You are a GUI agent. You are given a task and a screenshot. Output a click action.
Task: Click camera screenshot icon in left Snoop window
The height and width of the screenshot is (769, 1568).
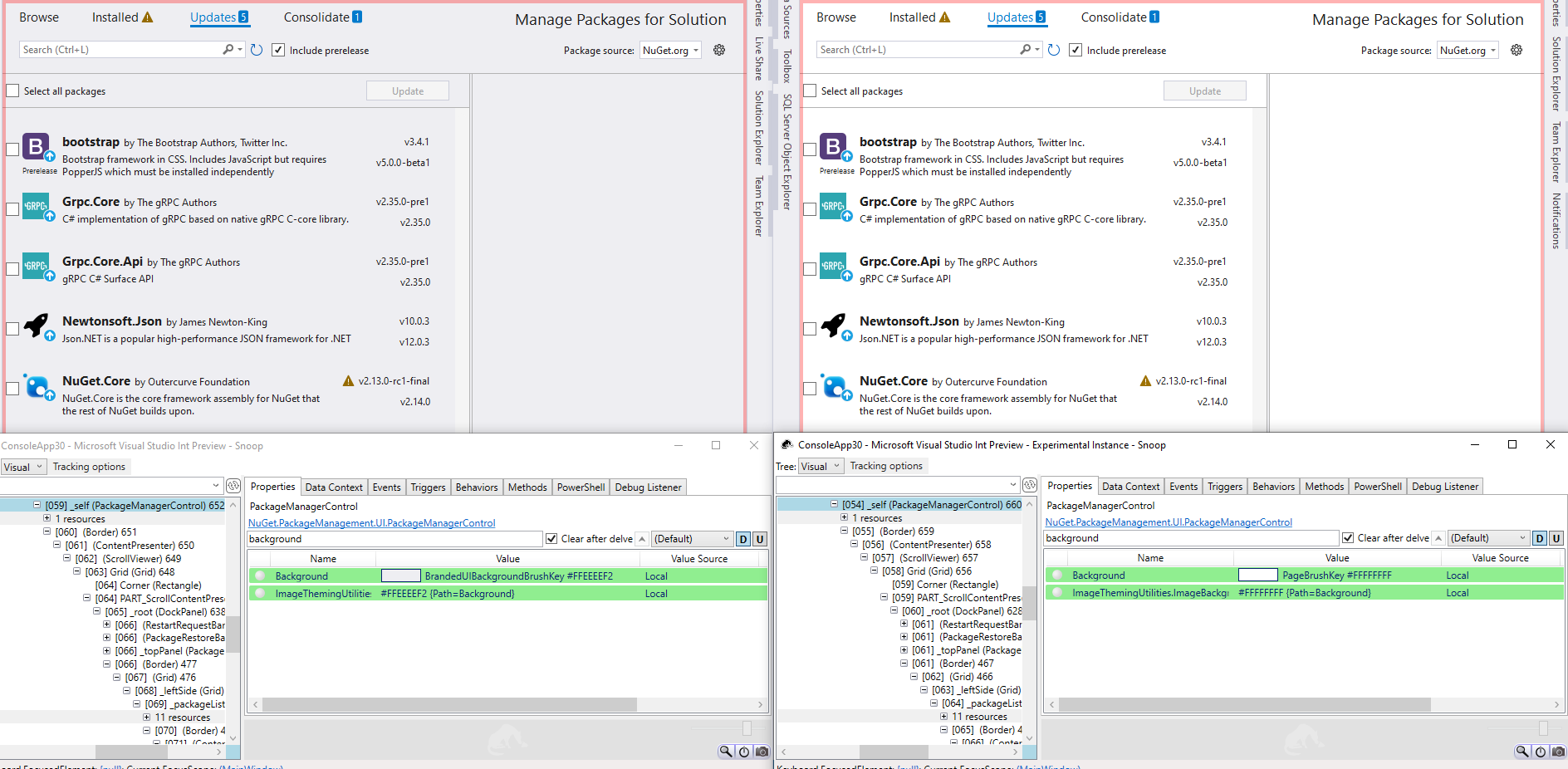coord(762,752)
